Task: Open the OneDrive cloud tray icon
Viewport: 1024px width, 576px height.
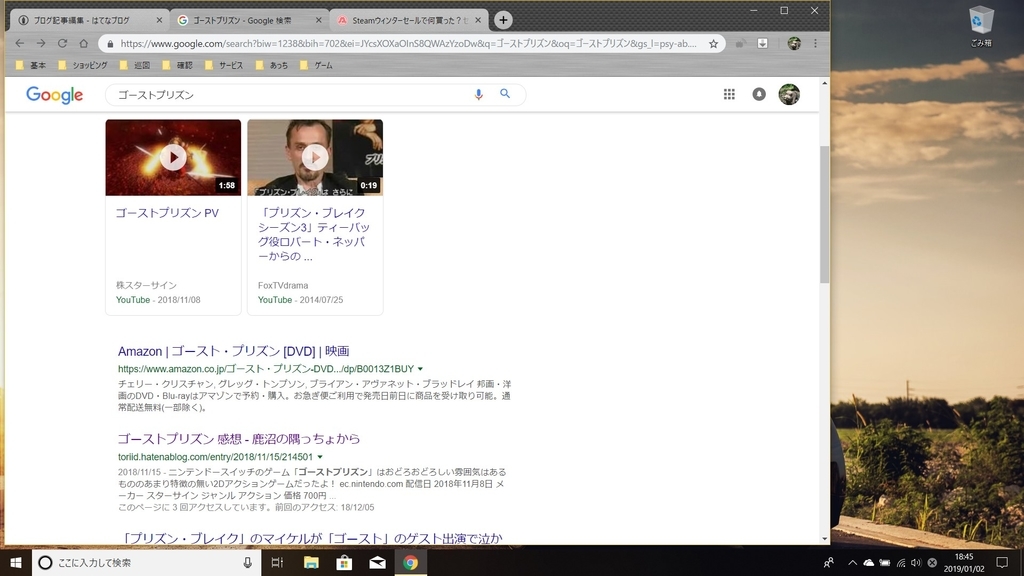Action: pyautogui.click(x=869, y=562)
